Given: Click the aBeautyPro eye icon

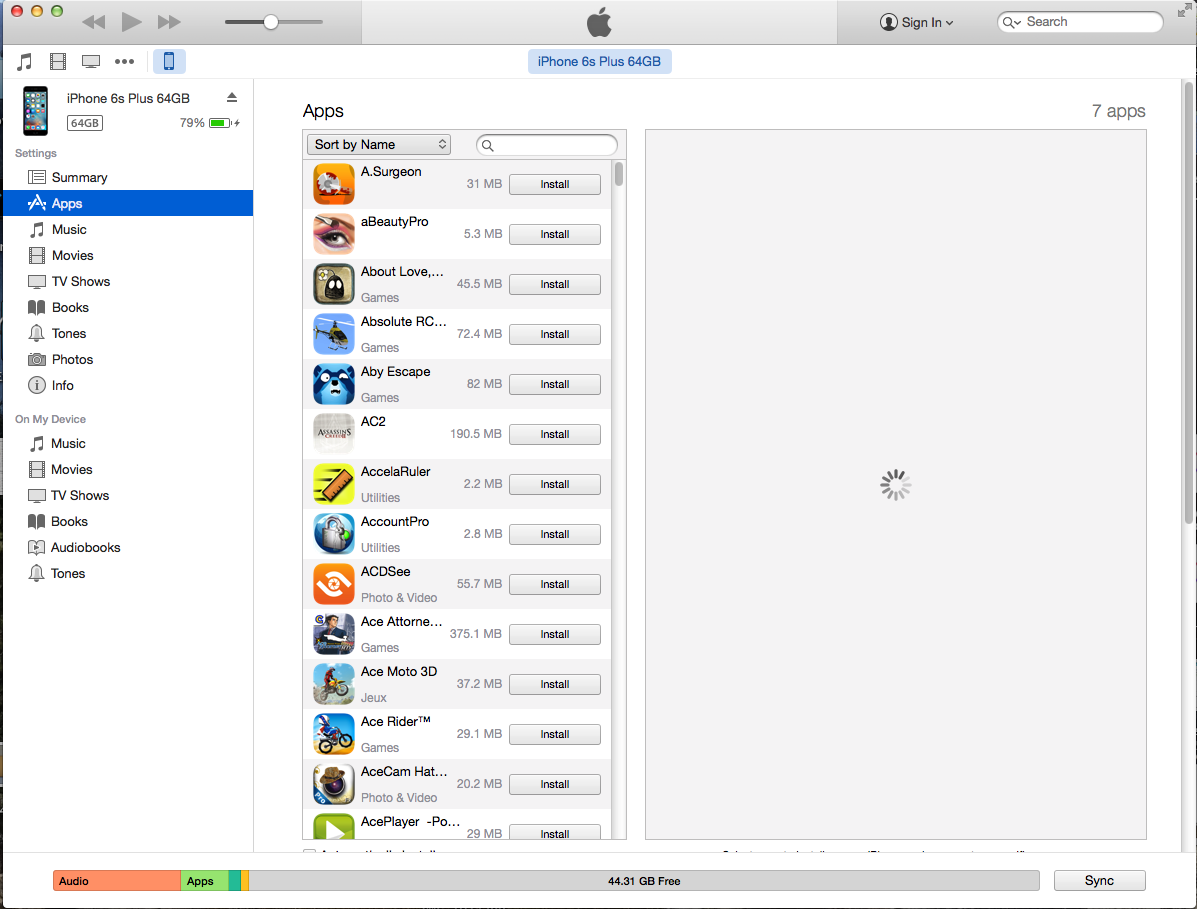Looking at the screenshot, I should 334,234.
